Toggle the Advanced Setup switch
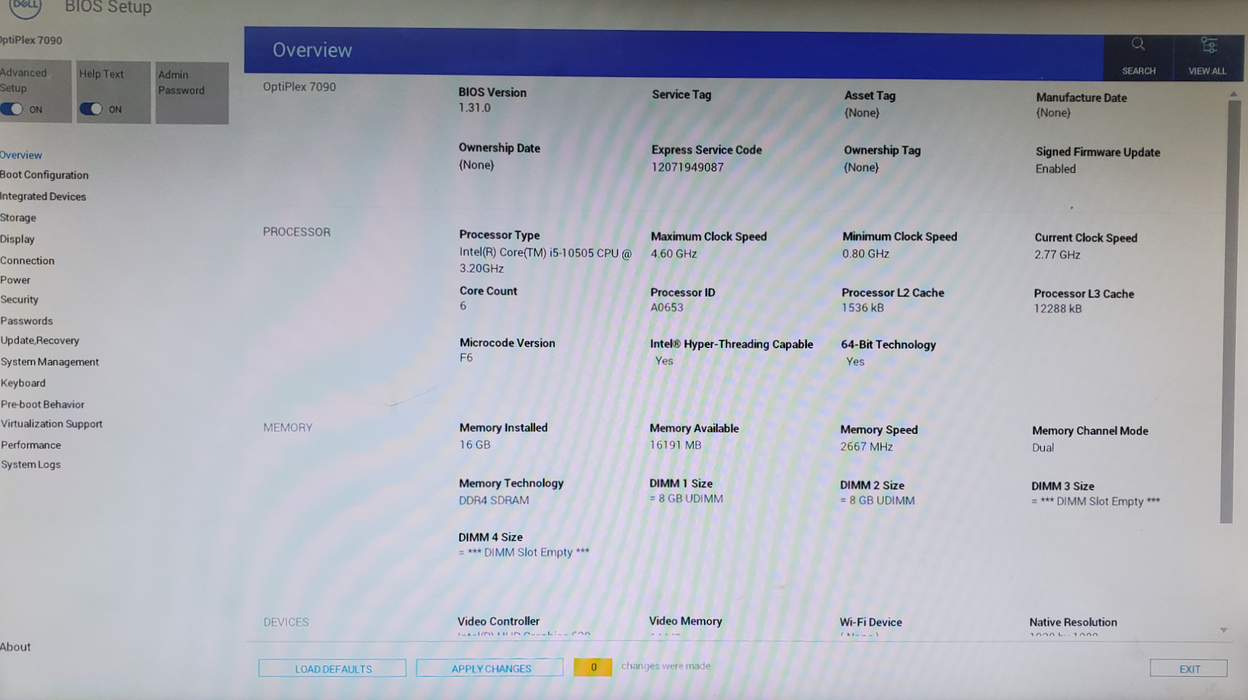The height and width of the screenshot is (700, 1248). coord(12,109)
